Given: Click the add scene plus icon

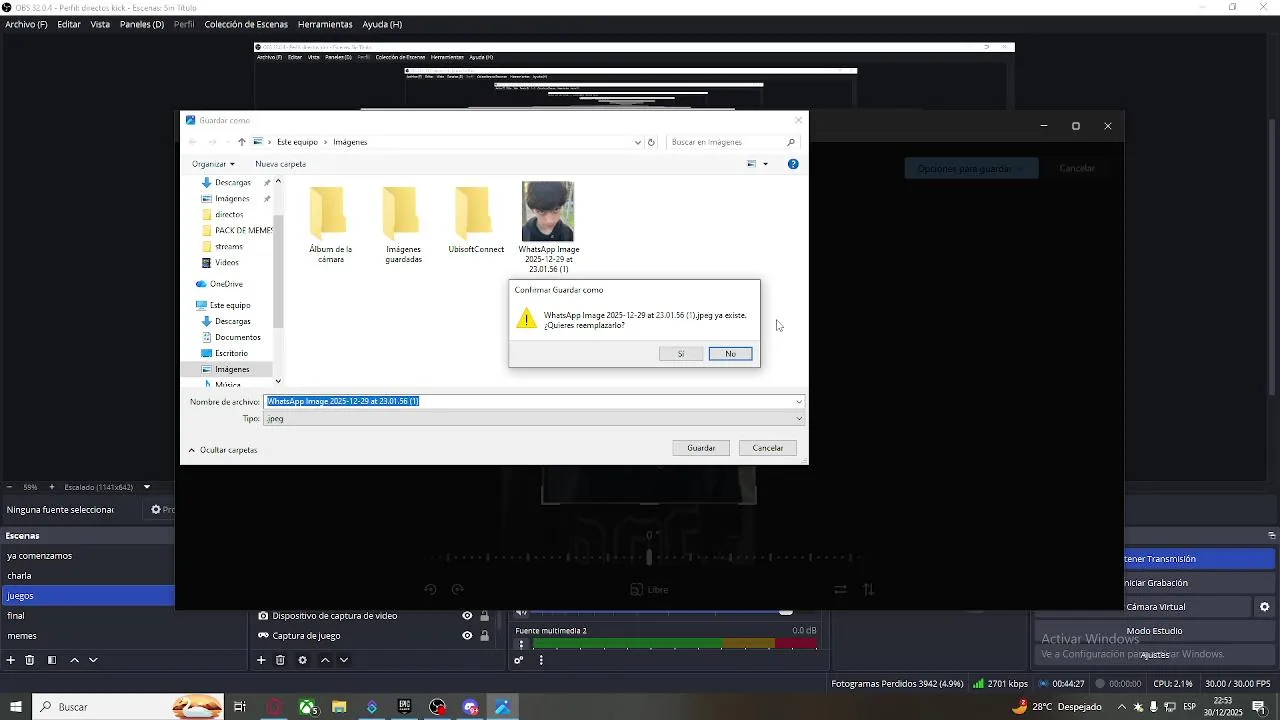Looking at the screenshot, I should click(11, 660).
